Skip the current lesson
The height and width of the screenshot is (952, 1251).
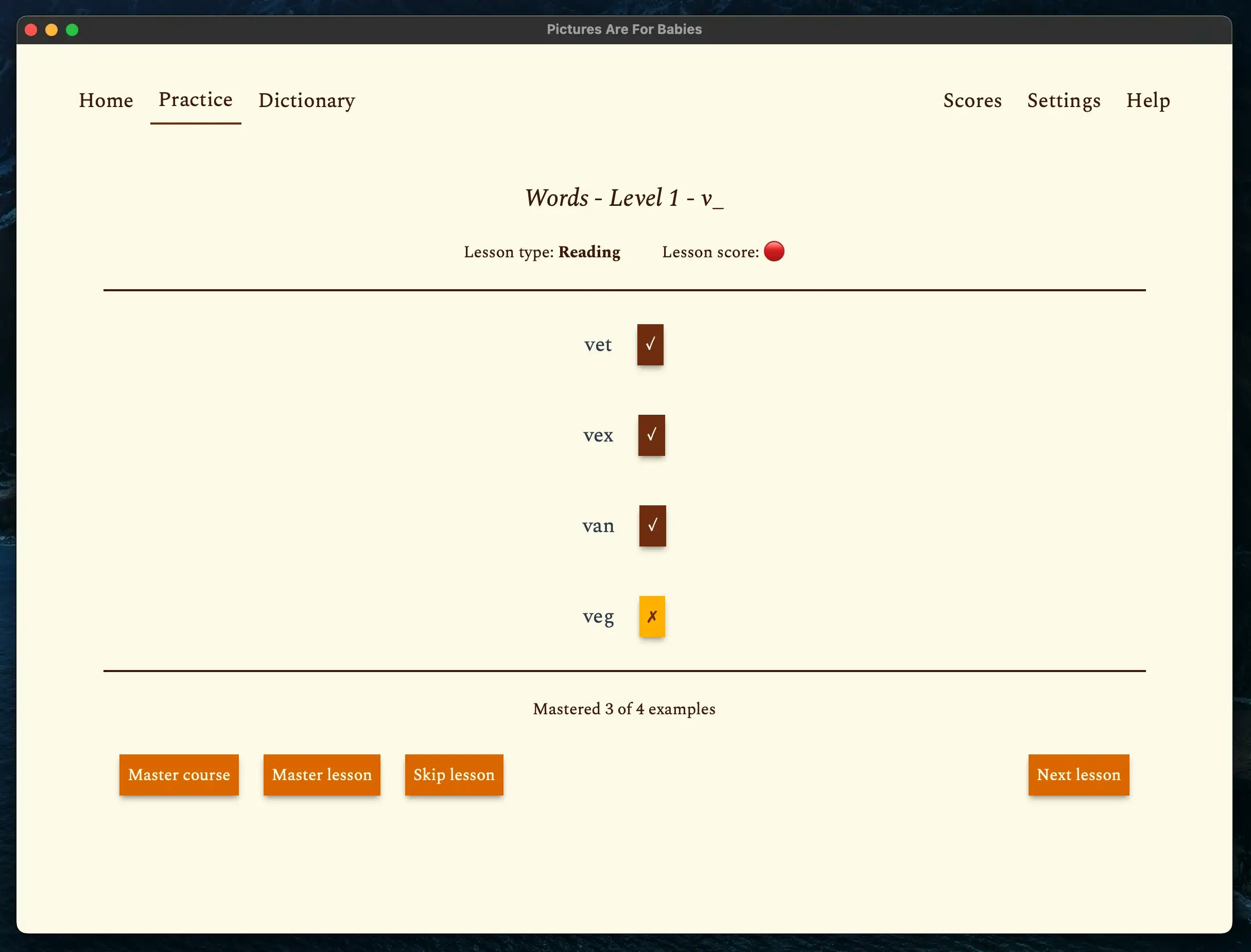(x=454, y=774)
